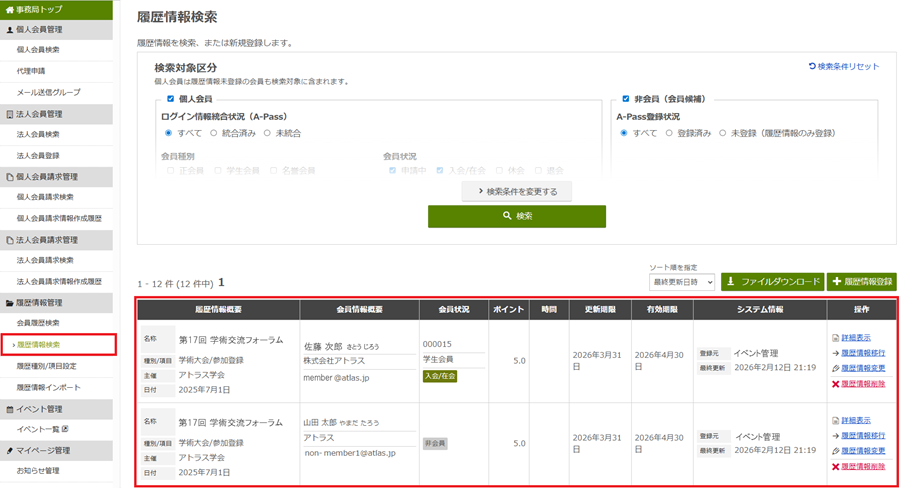This screenshot has width=900, height=488.
Task: Open 履歴情報削除 link for 山田 太郎
Action: tap(863, 466)
